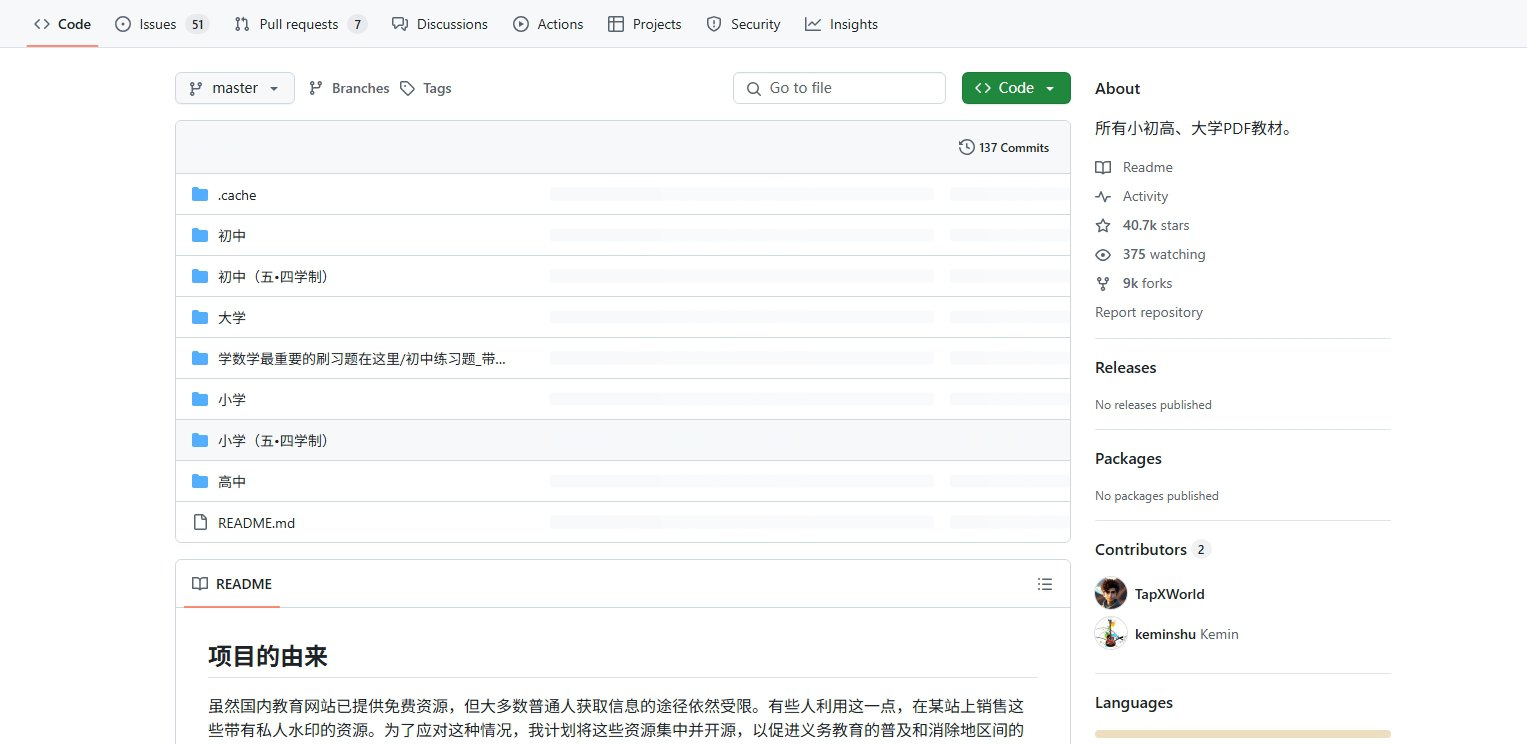Viewport: 1527px width, 744px height.
Task: Open the Releases heading link
Action: point(1125,368)
